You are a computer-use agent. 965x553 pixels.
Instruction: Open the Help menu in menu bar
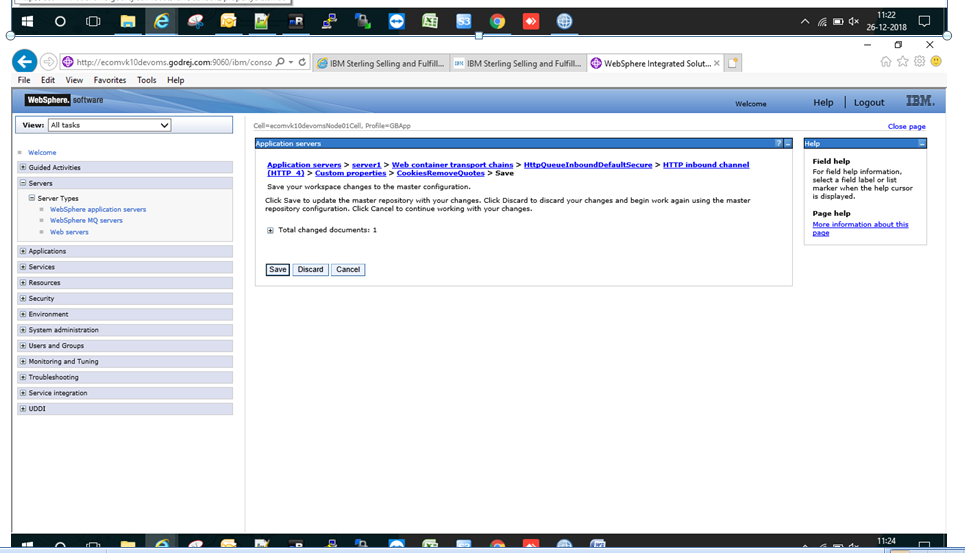[175, 80]
